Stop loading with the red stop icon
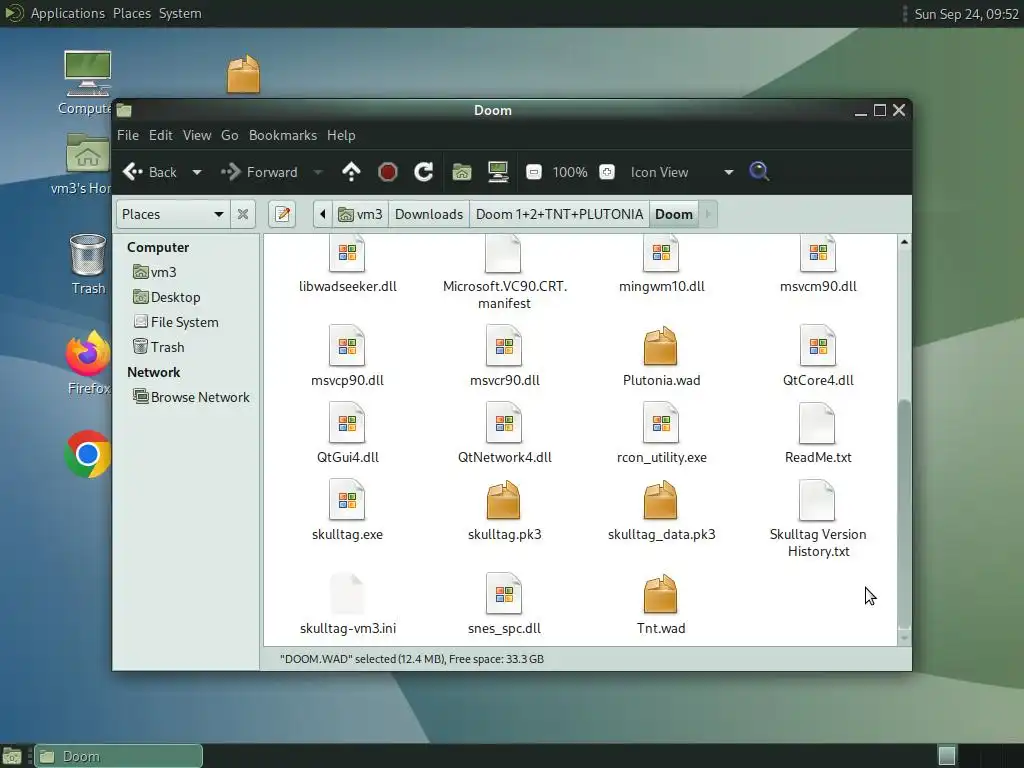1024x768 pixels. [387, 172]
